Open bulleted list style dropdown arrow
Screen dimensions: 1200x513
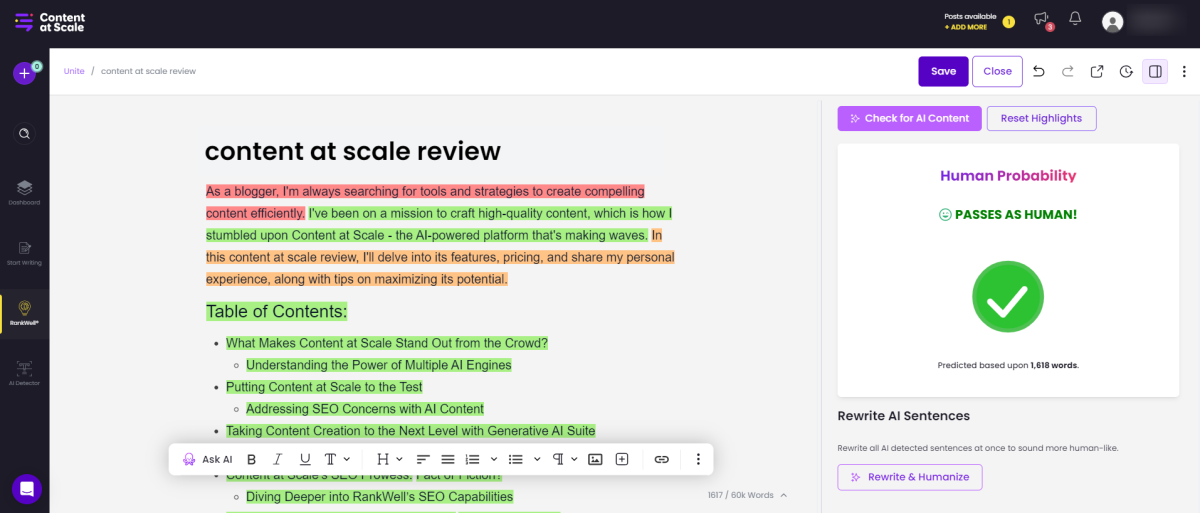point(537,459)
